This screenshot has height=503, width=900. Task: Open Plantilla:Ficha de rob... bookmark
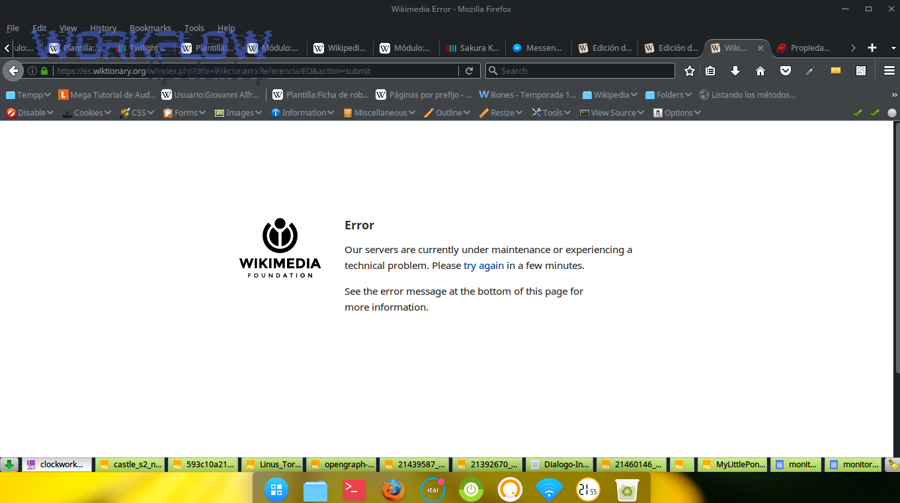pyautogui.click(x=320, y=95)
